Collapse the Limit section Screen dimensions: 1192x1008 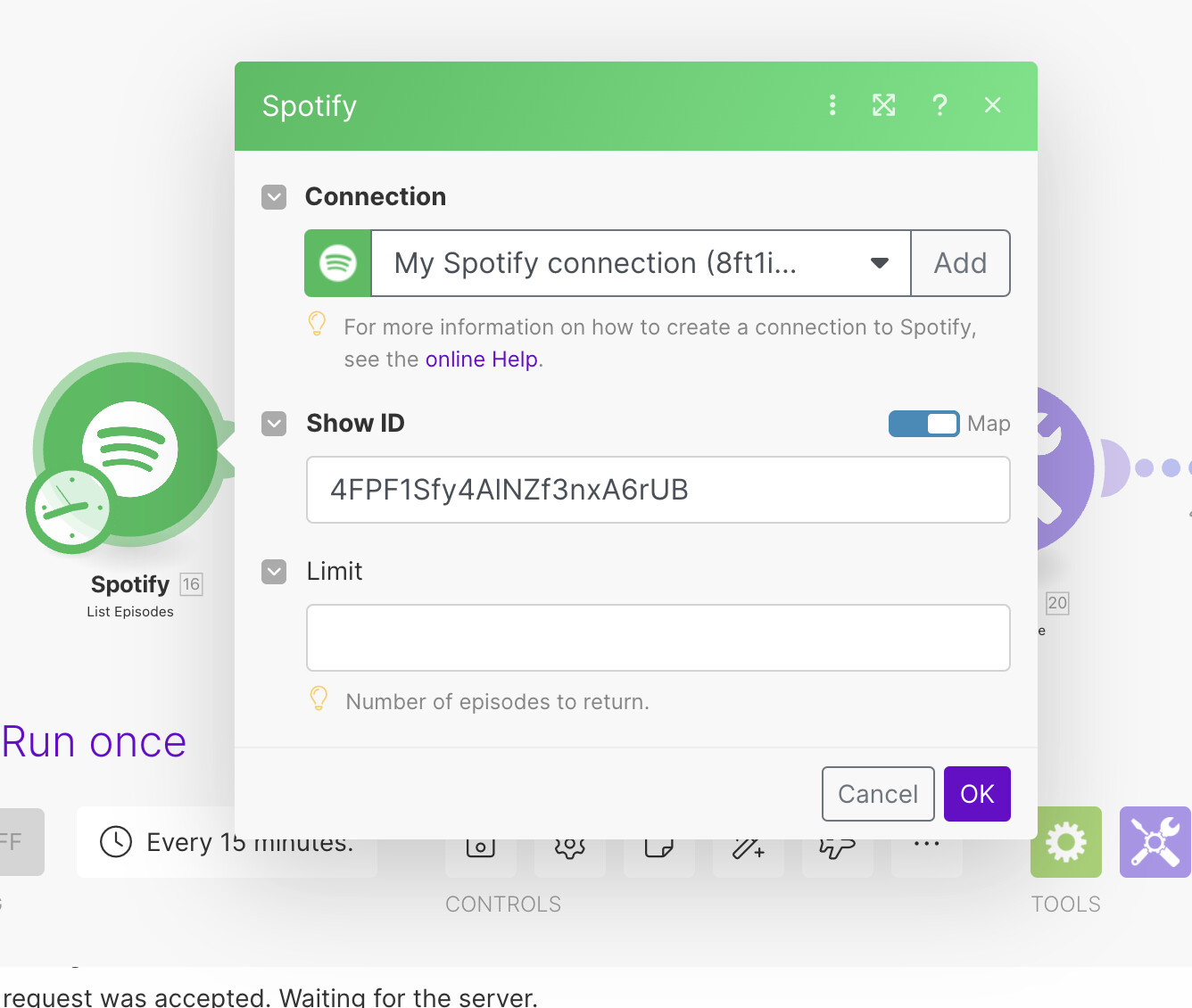274,572
